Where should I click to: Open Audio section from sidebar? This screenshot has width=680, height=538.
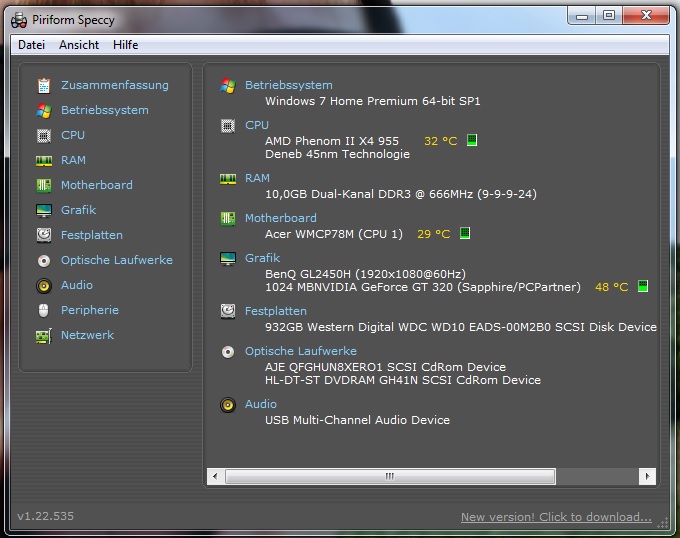[77, 285]
